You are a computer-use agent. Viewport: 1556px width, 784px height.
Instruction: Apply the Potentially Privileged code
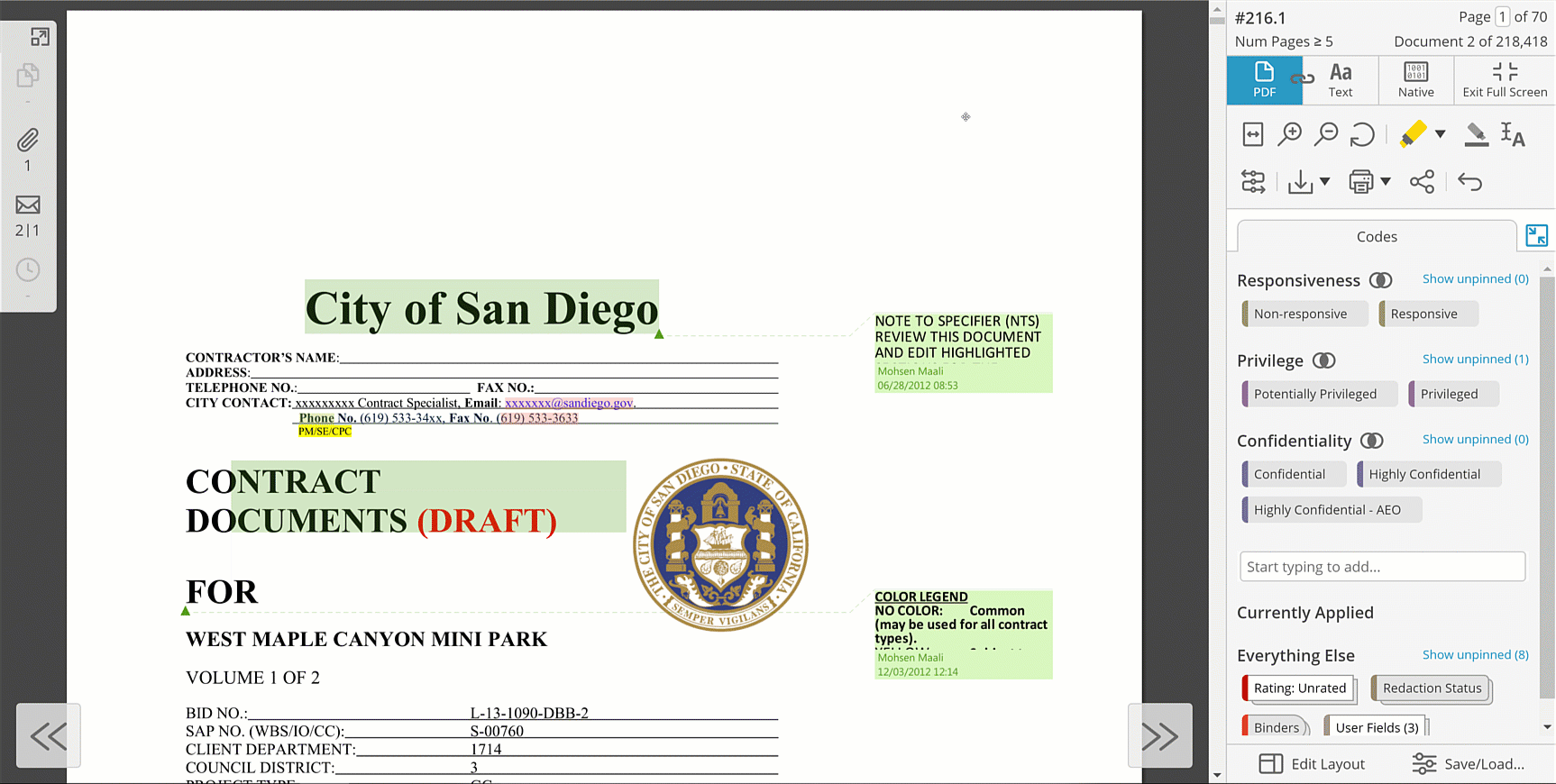click(1320, 394)
